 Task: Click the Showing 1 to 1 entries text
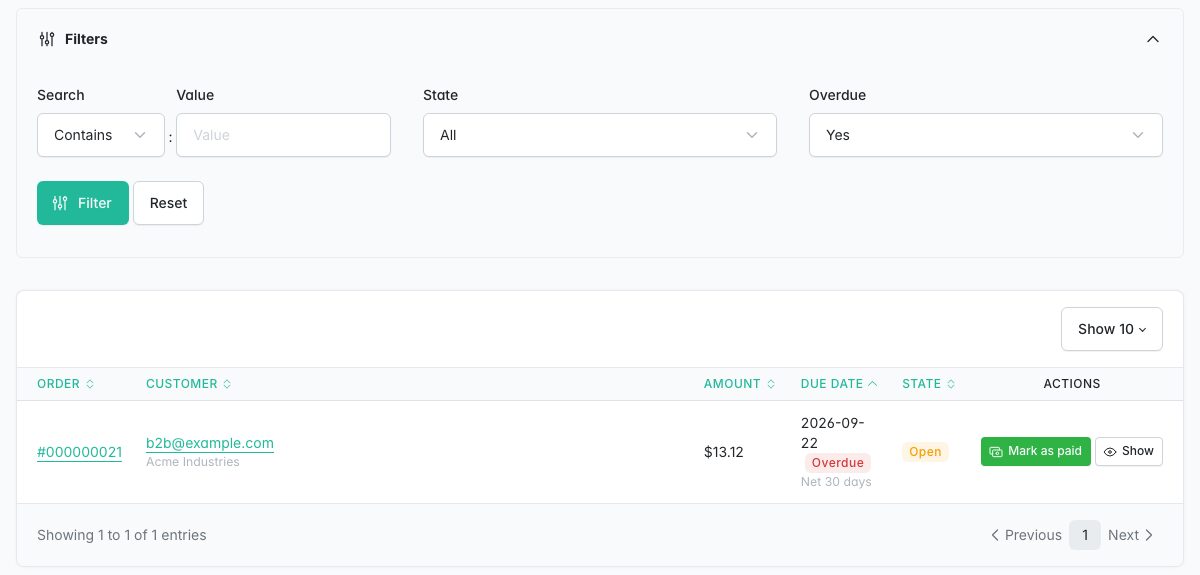(x=122, y=535)
